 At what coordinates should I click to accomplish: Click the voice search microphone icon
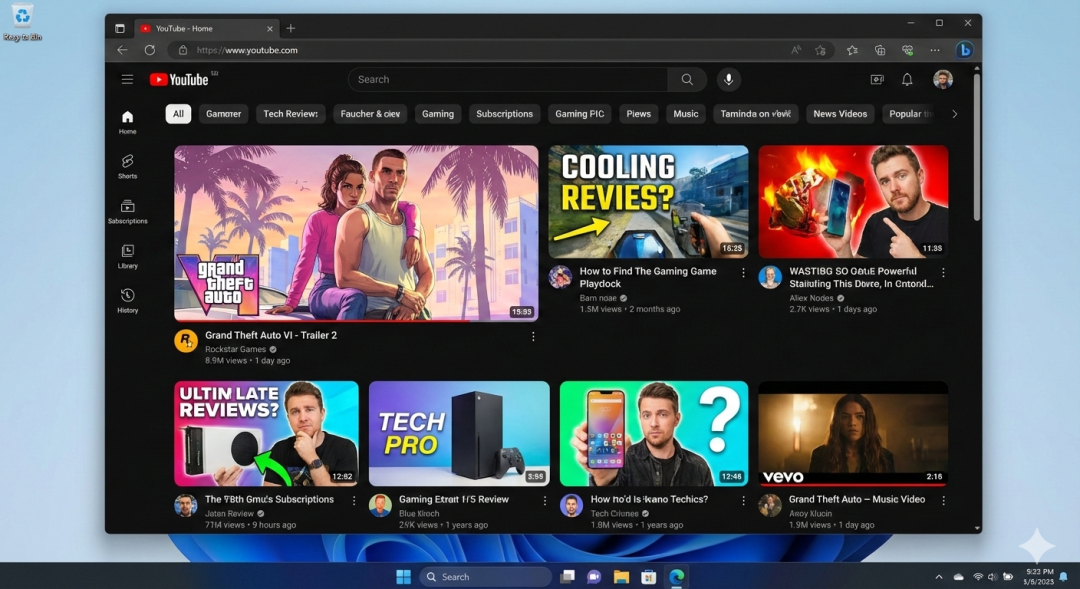[x=728, y=80]
